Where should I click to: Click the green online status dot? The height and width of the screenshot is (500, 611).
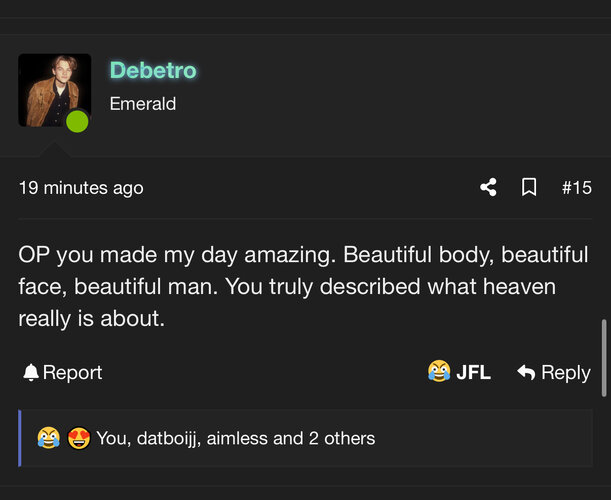77,122
